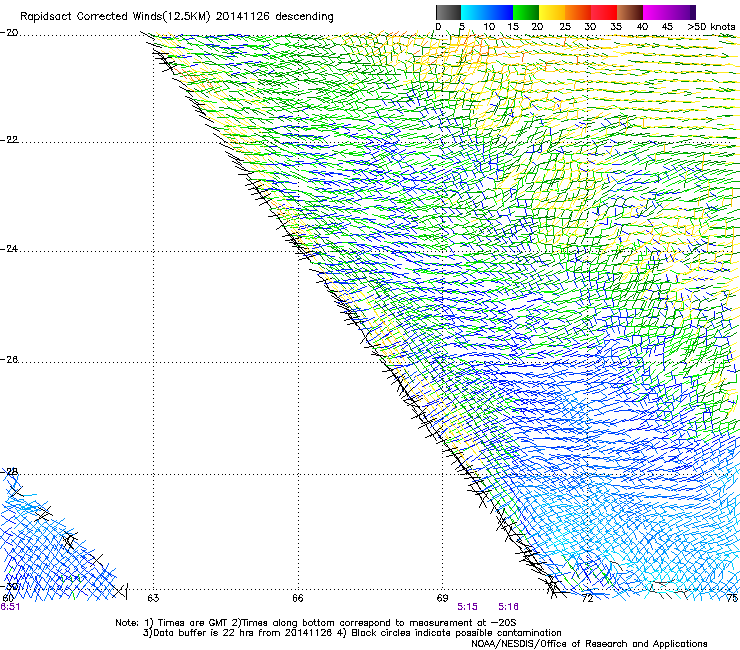740x650 pixels.
Task: Click the red 30-35 knots legend swatch
Action: tap(604, 12)
